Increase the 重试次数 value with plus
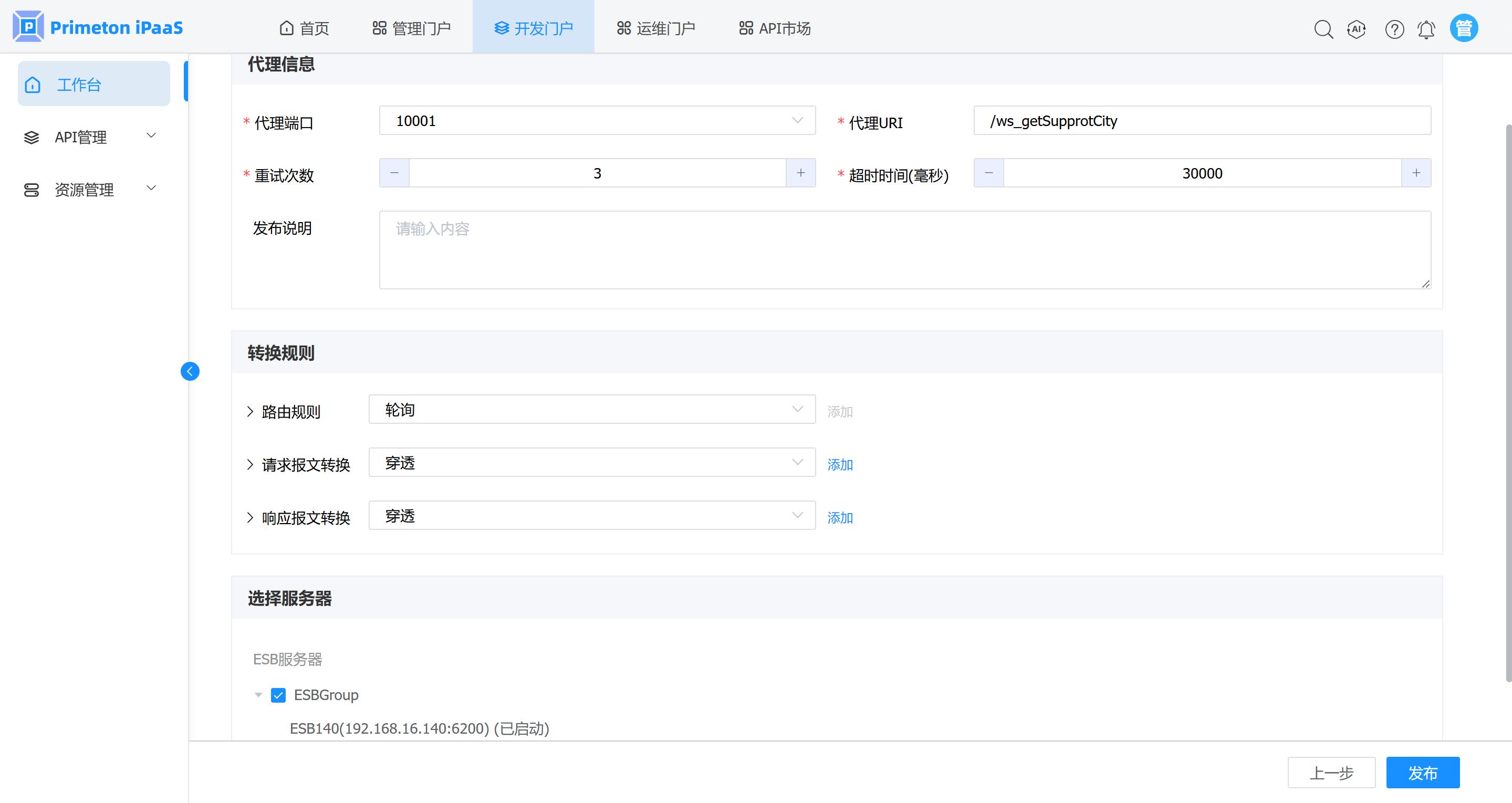Viewport: 1512px width, 803px height. click(x=800, y=173)
